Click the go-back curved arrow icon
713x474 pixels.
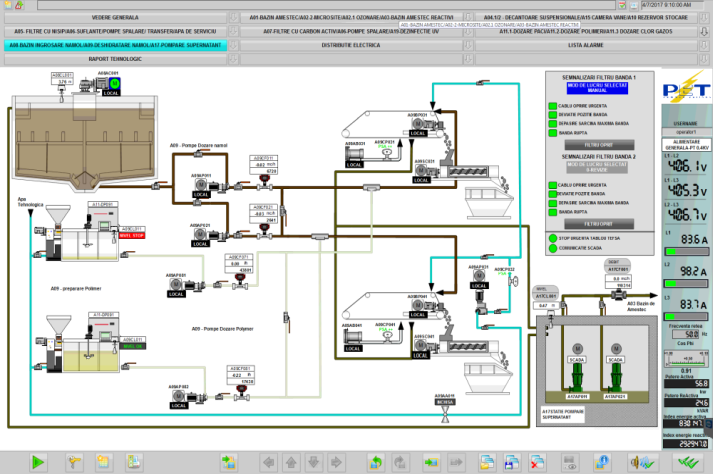tap(376, 463)
